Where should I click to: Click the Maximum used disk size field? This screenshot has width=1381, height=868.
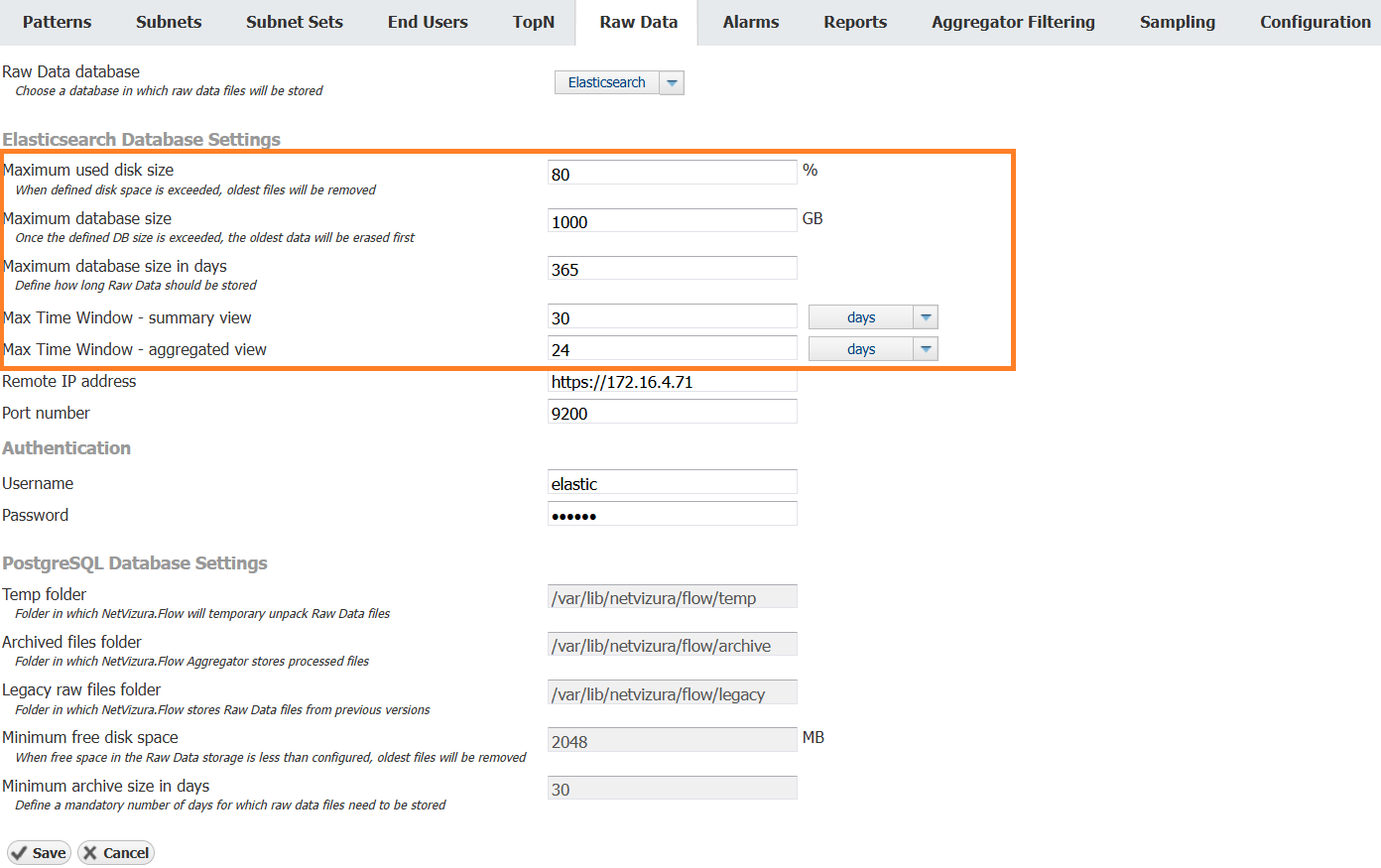tap(672, 174)
